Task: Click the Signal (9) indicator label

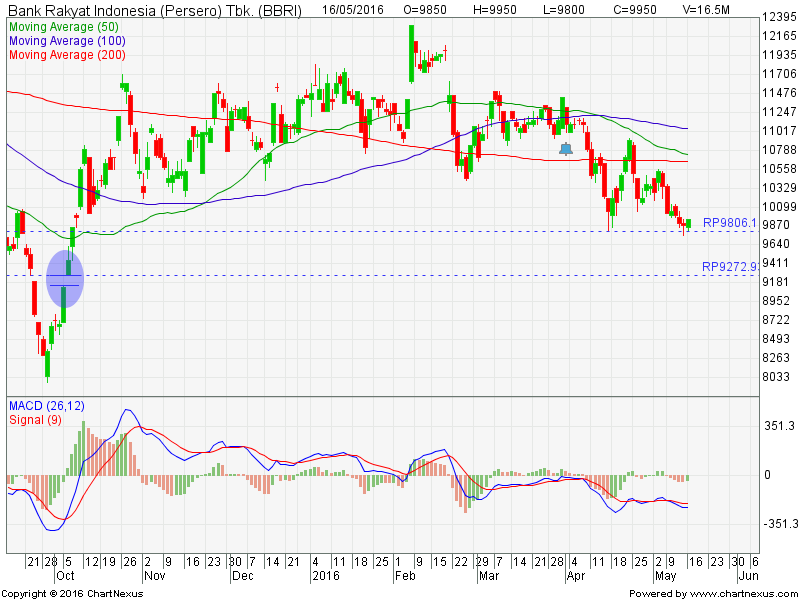Action: [35, 420]
